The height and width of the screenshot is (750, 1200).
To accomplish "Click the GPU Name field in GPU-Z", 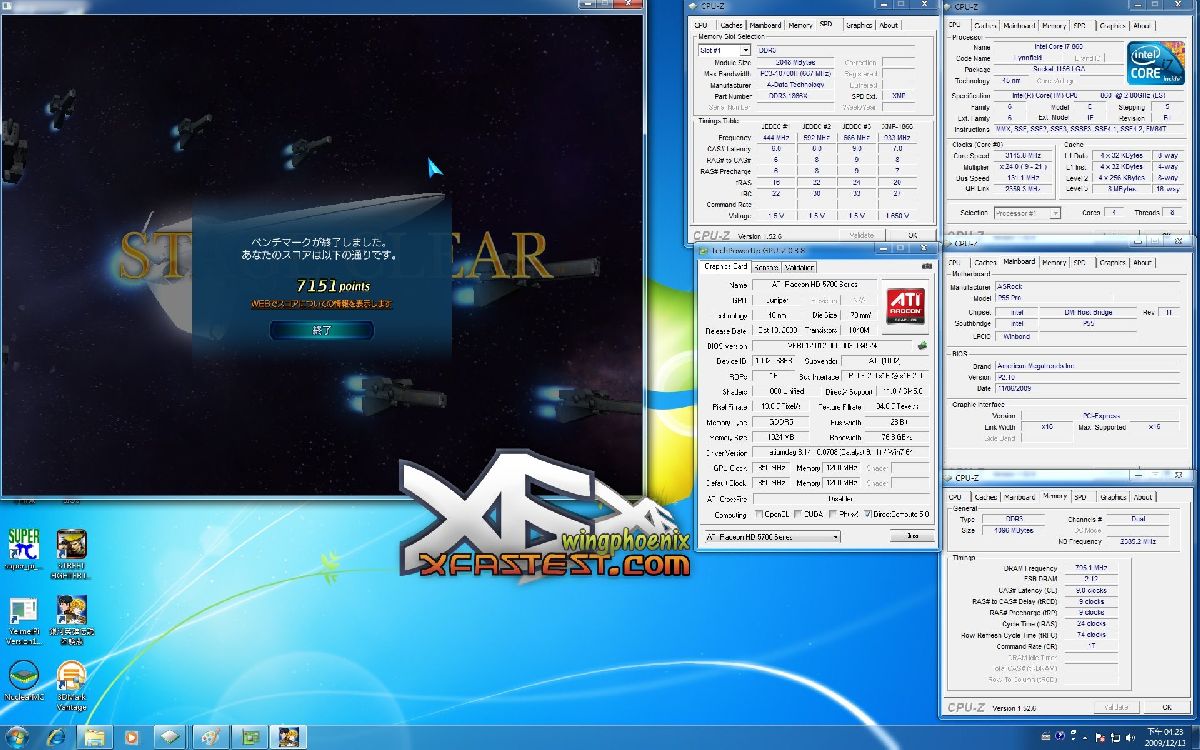I will pos(813,285).
